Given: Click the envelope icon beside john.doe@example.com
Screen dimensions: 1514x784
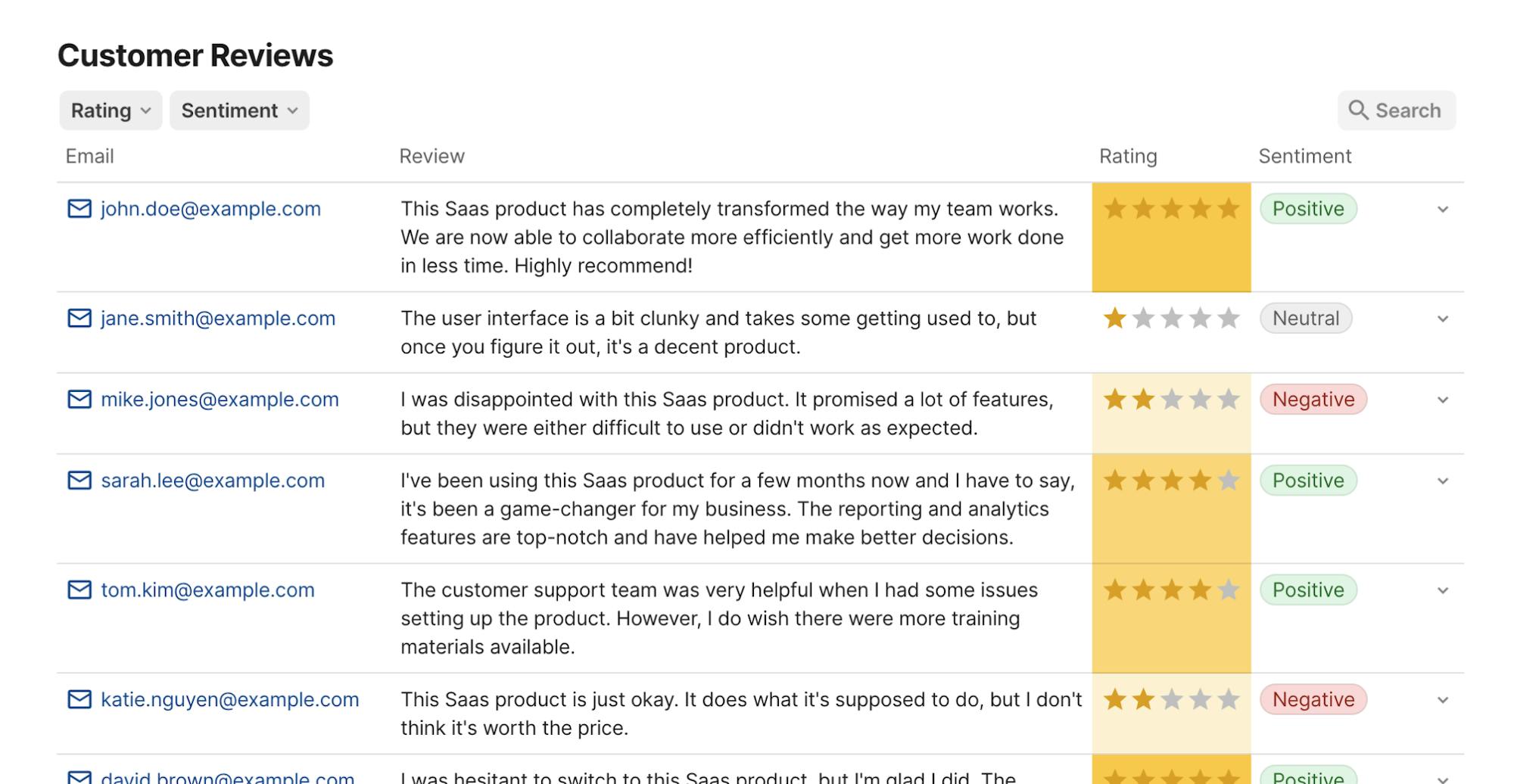Looking at the screenshot, I should click(79, 209).
